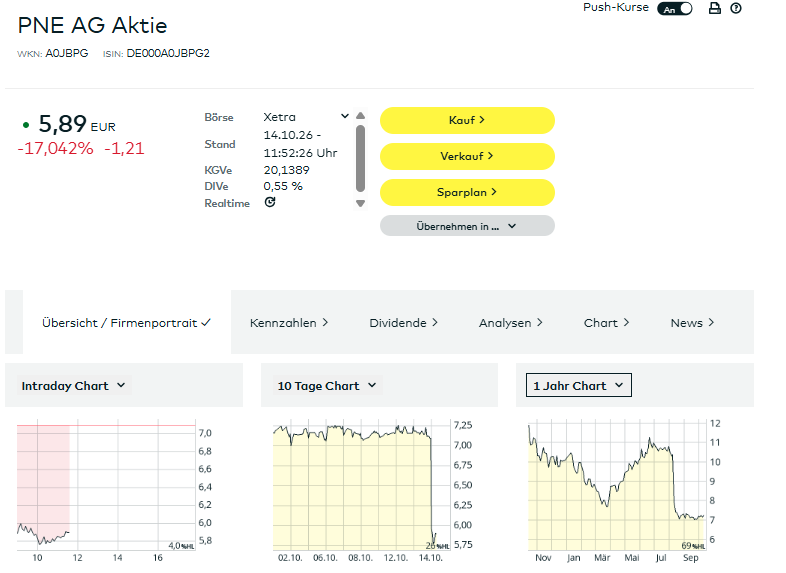Click the print page icon
786x573 pixels.
coord(714,8)
